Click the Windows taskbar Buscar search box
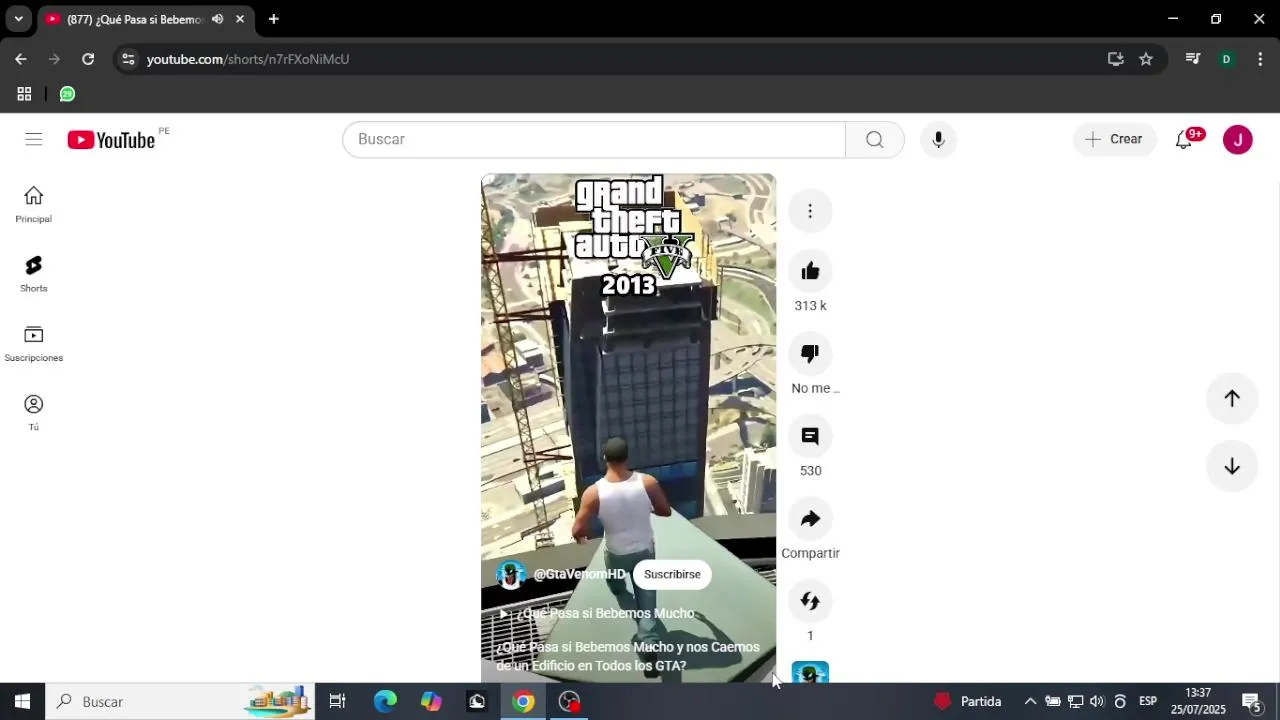This screenshot has width=1280, height=720. pos(180,702)
